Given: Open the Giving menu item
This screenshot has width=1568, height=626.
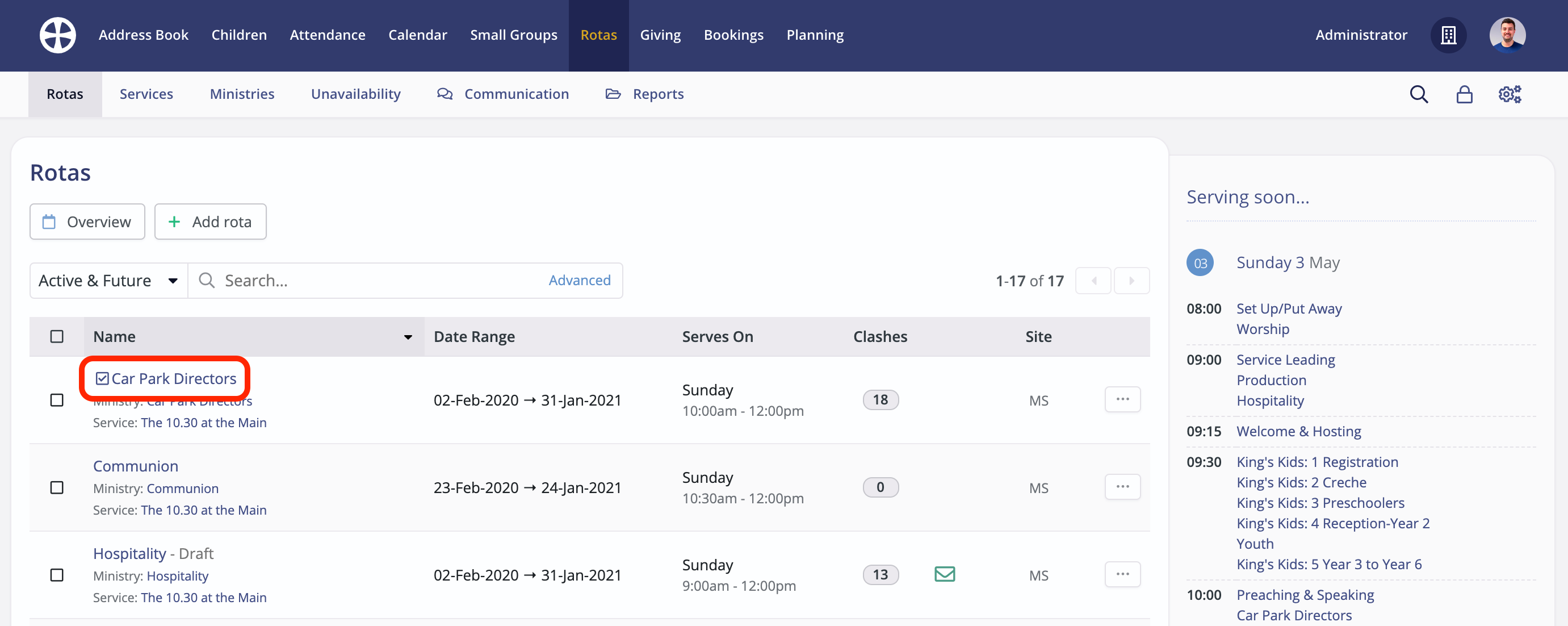Looking at the screenshot, I should [660, 35].
